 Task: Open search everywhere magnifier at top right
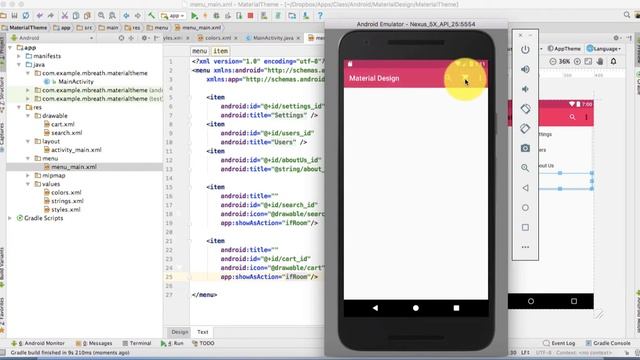(627, 15)
